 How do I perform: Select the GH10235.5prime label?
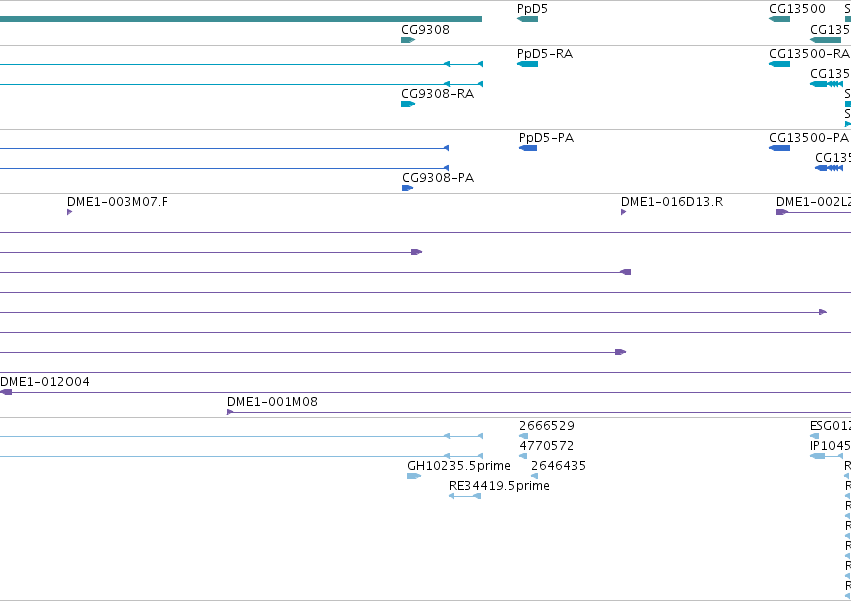point(459,465)
